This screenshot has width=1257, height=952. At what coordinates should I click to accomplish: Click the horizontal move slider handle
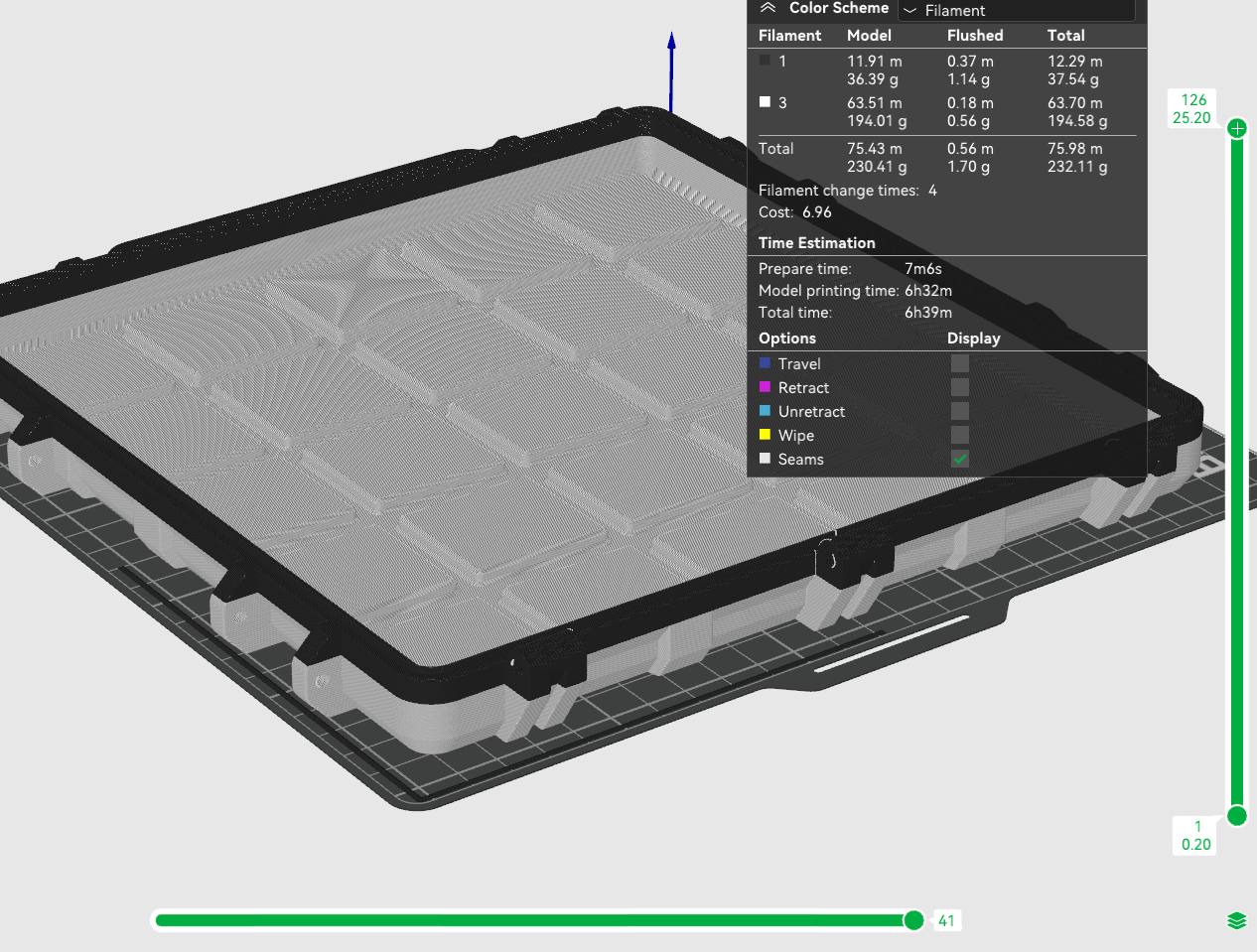point(914,920)
